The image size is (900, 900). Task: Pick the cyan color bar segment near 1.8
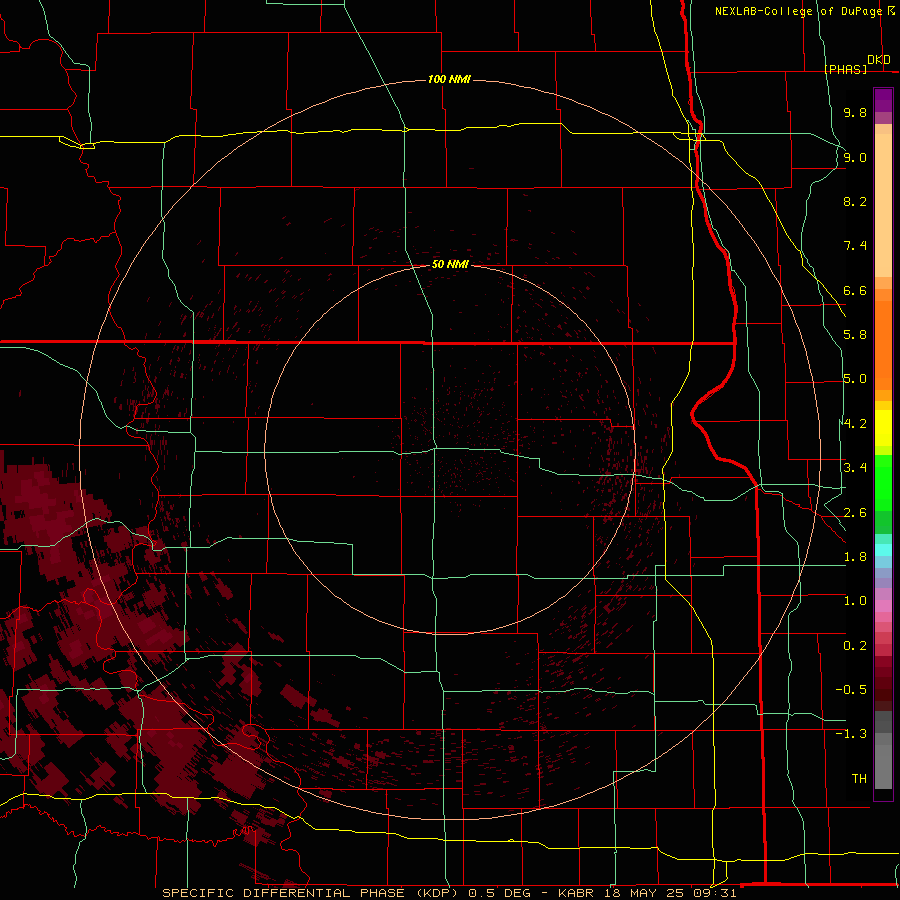(x=883, y=550)
